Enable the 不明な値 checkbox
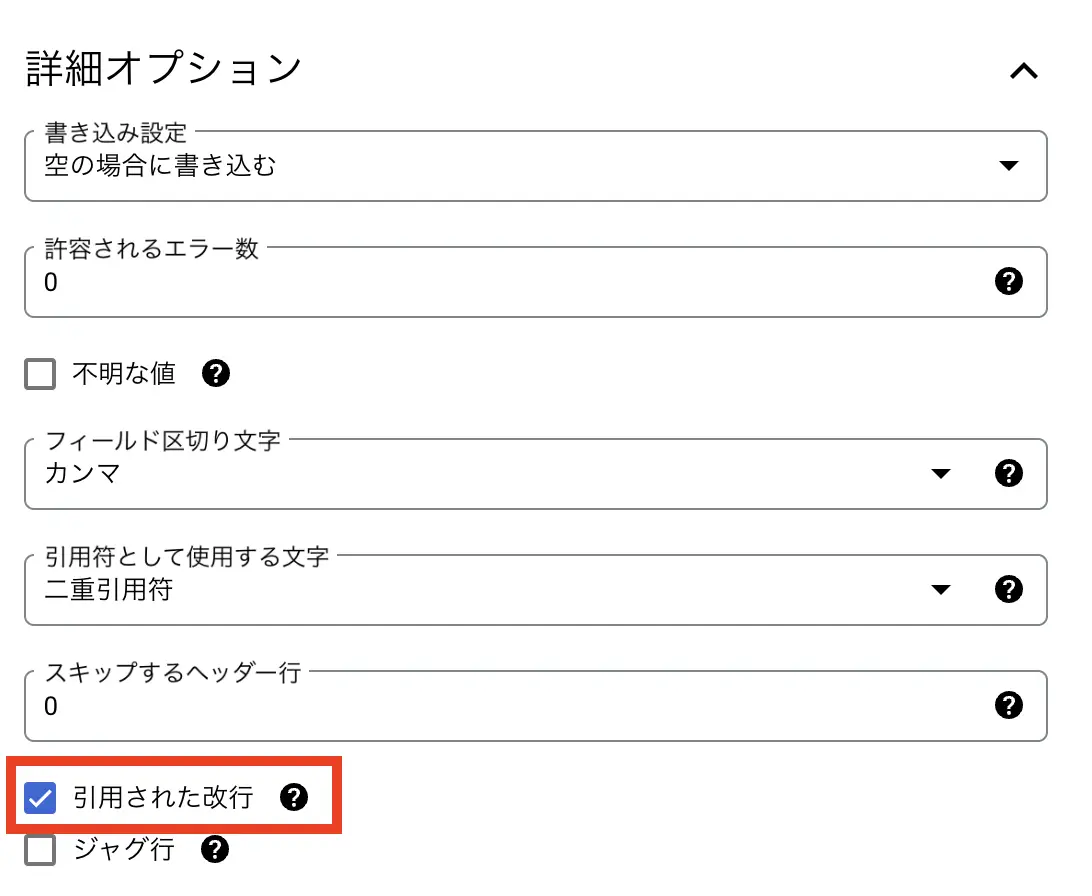 (40, 374)
